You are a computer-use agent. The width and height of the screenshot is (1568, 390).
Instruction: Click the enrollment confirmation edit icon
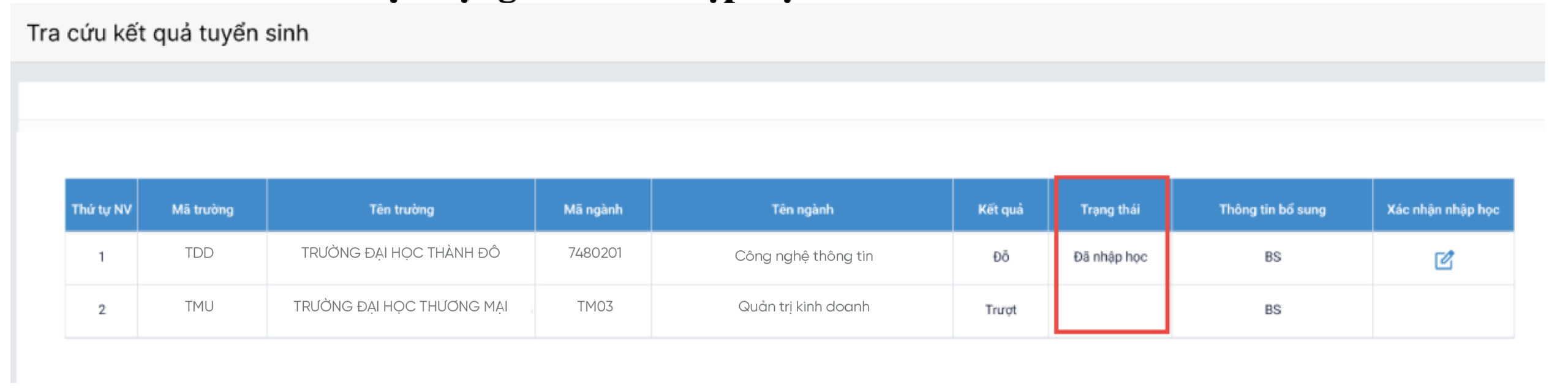pos(1444,260)
